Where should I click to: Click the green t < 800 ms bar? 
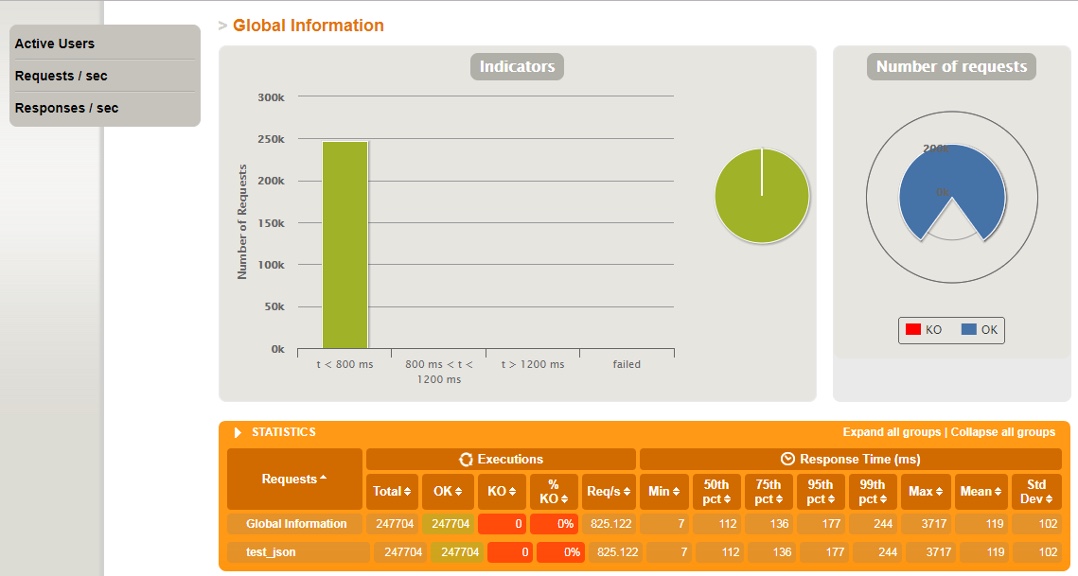pos(345,245)
